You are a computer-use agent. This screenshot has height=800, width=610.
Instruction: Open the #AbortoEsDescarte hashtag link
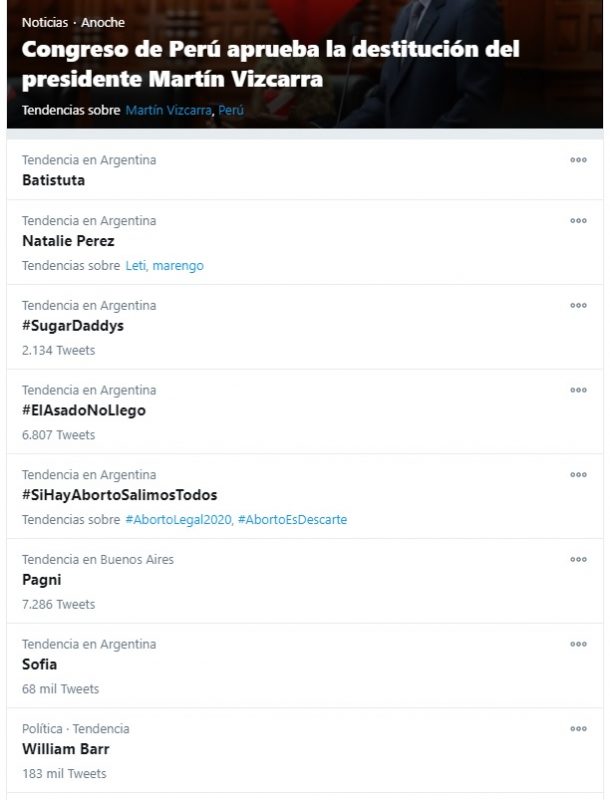click(292, 520)
